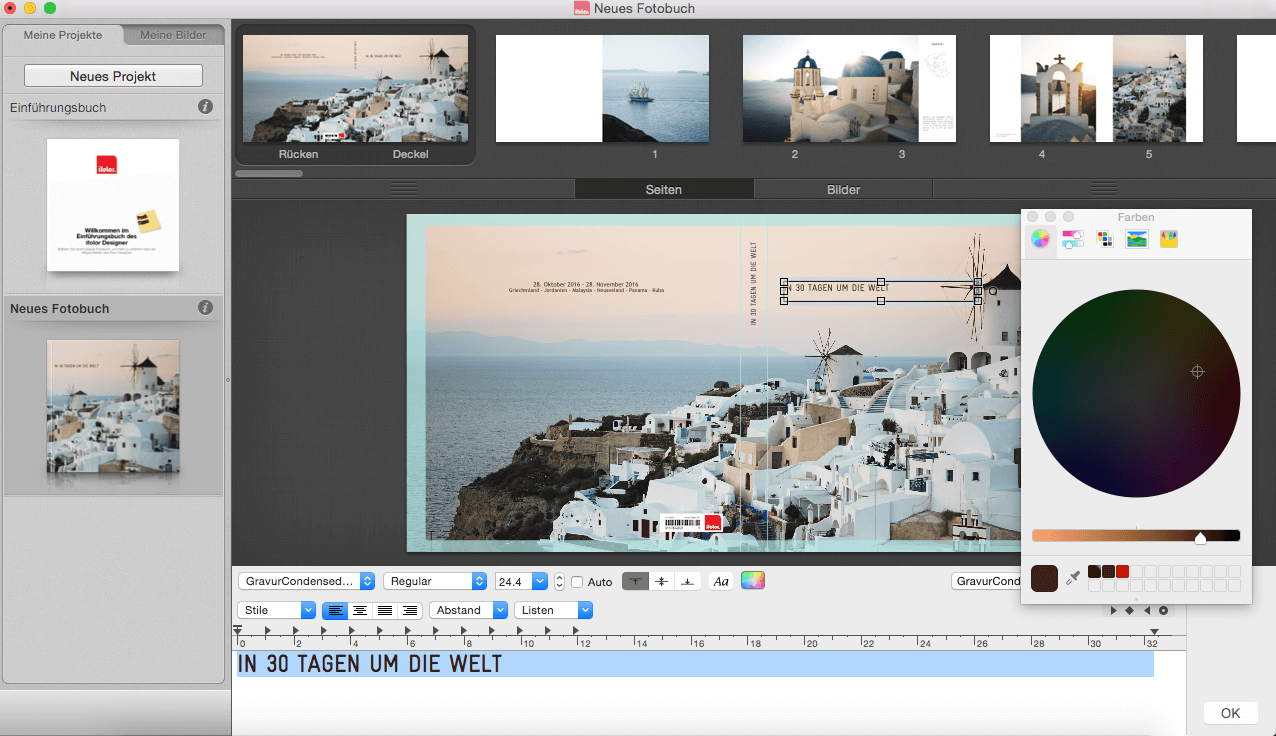The height and width of the screenshot is (736, 1276).
Task: Click the Aa font panel icon
Action: 721,581
